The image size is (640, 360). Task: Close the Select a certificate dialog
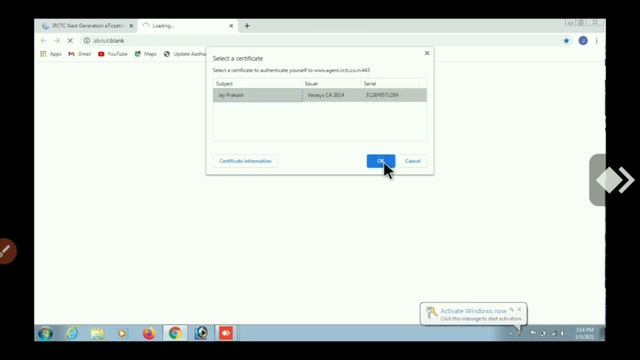click(427, 53)
